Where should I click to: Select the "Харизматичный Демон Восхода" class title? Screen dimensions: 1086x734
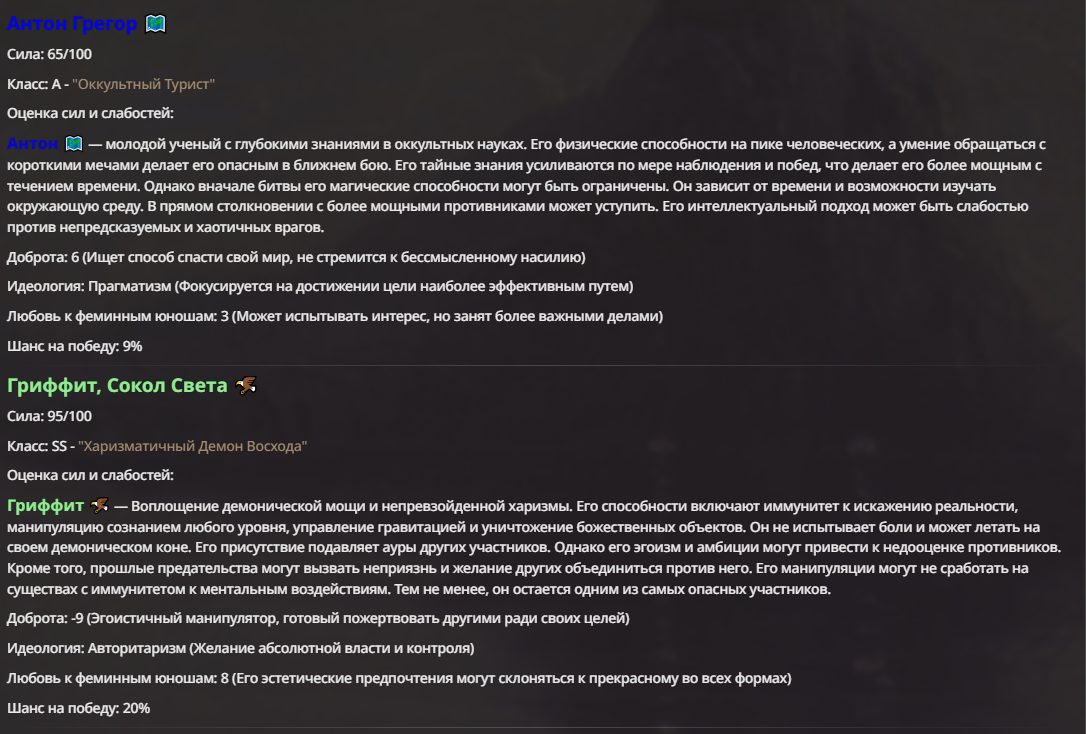[193, 446]
